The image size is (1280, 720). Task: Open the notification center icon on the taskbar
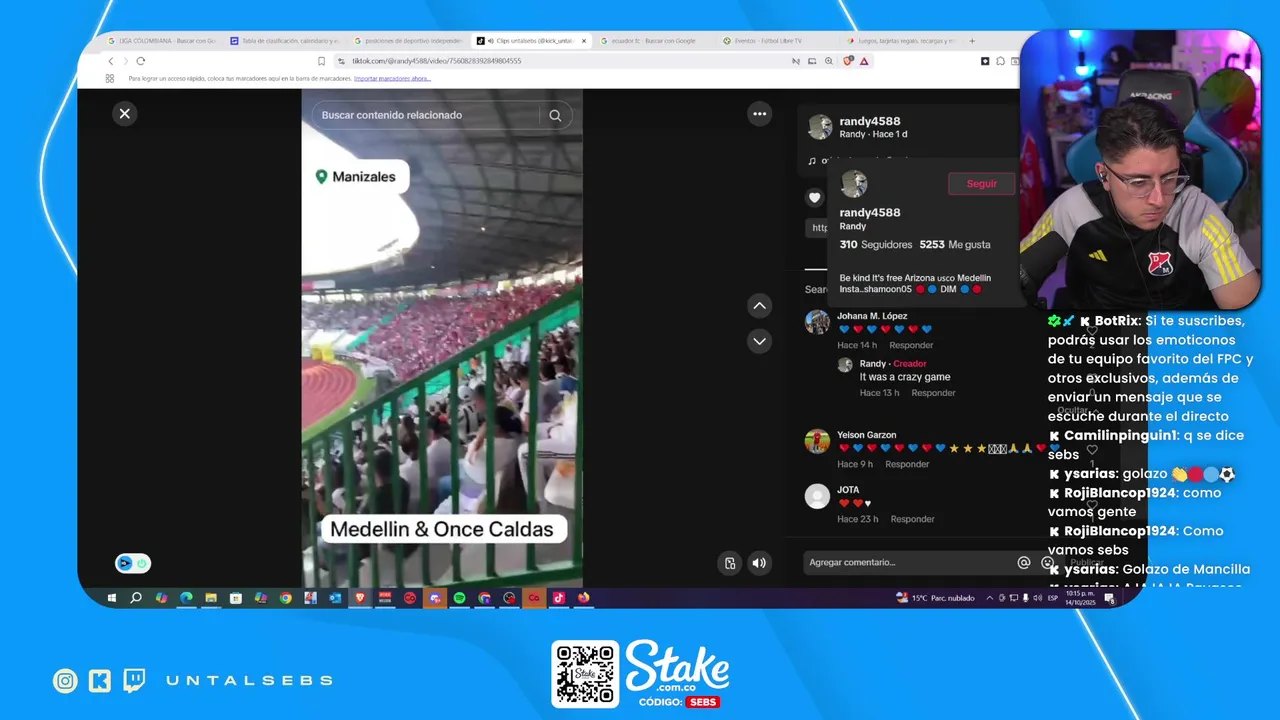1109,598
